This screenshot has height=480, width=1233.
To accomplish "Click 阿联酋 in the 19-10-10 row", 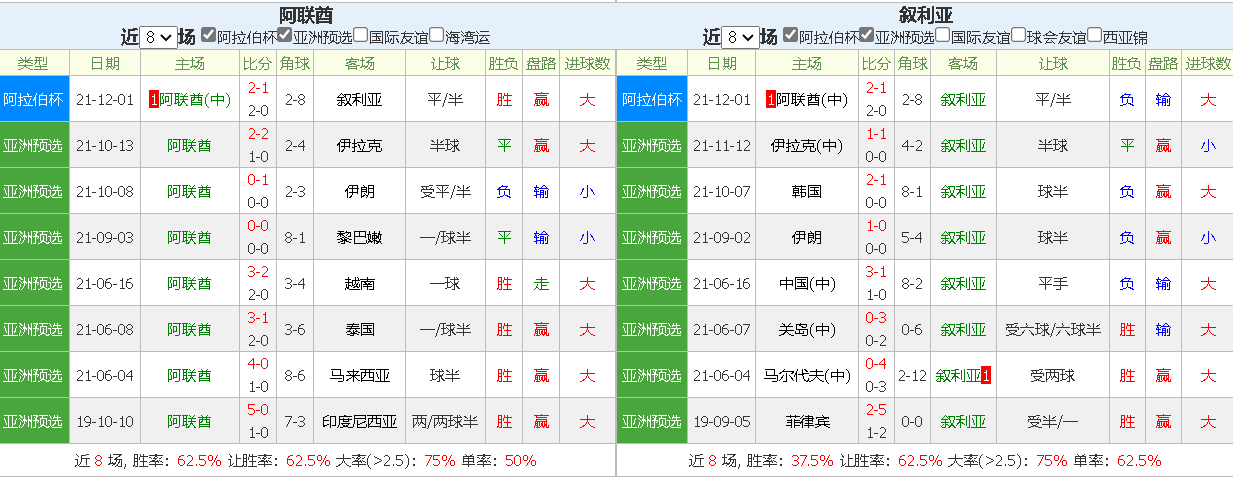I will (190, 422).
